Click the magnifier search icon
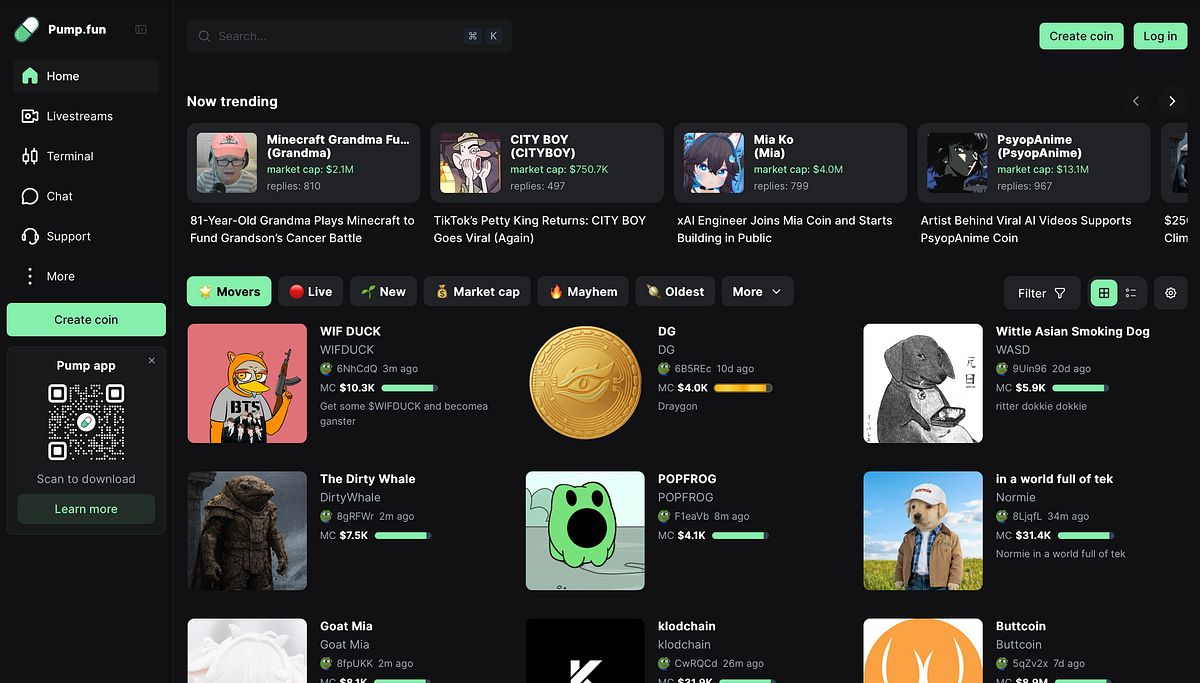The width and height of the screenshot is (1200, 683). [204, 36]
